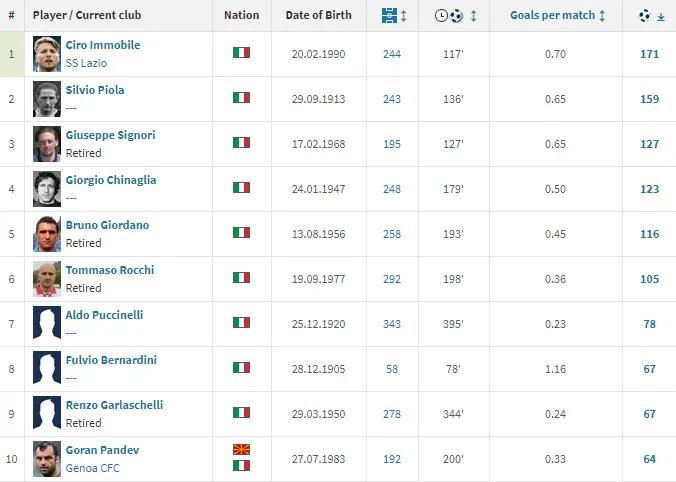Click Ciro Immobile's player photo
The width and height of the screenshot is (676, 482).
[47, 54]
